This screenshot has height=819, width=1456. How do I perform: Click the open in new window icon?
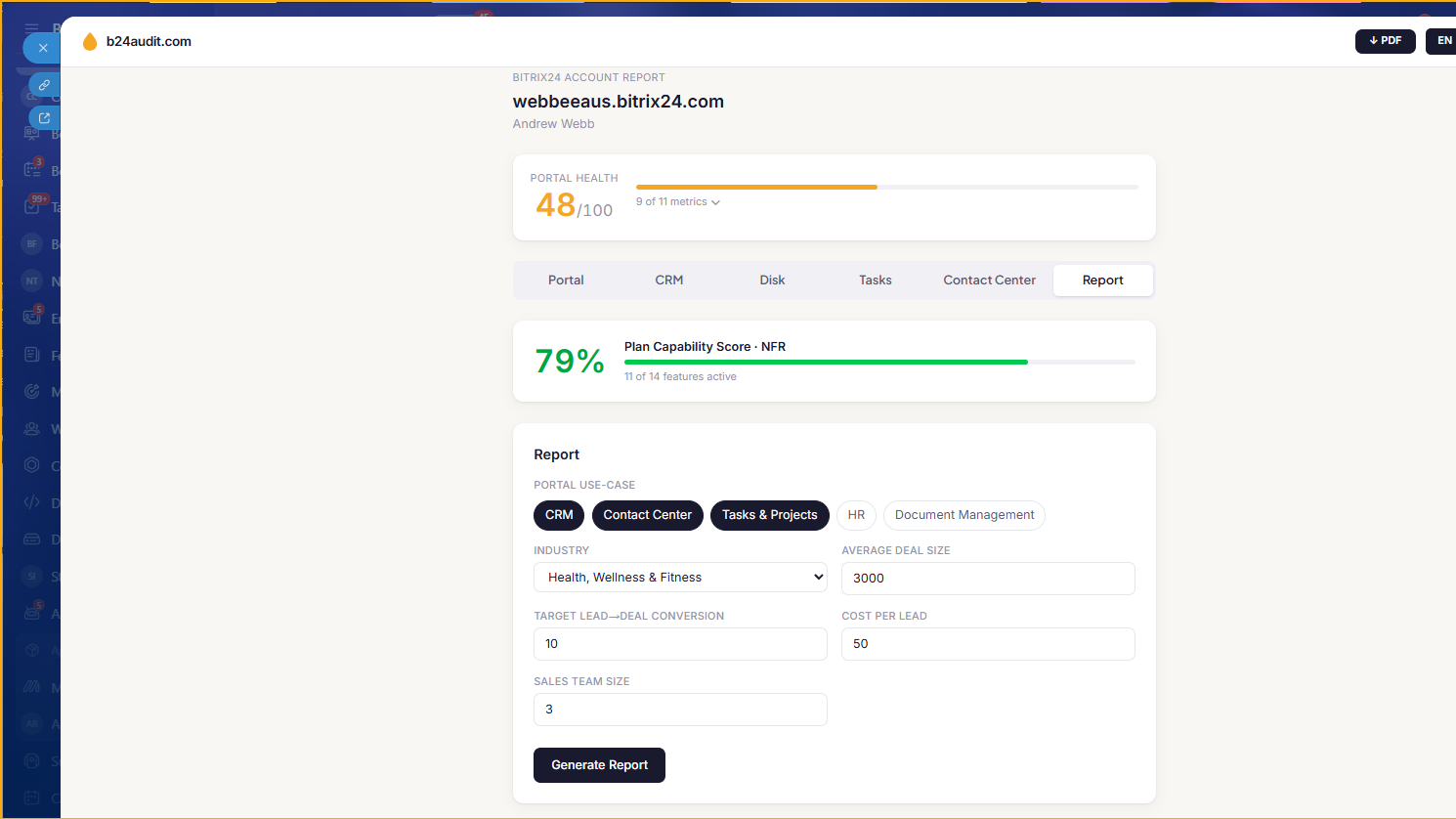[44, 118]
